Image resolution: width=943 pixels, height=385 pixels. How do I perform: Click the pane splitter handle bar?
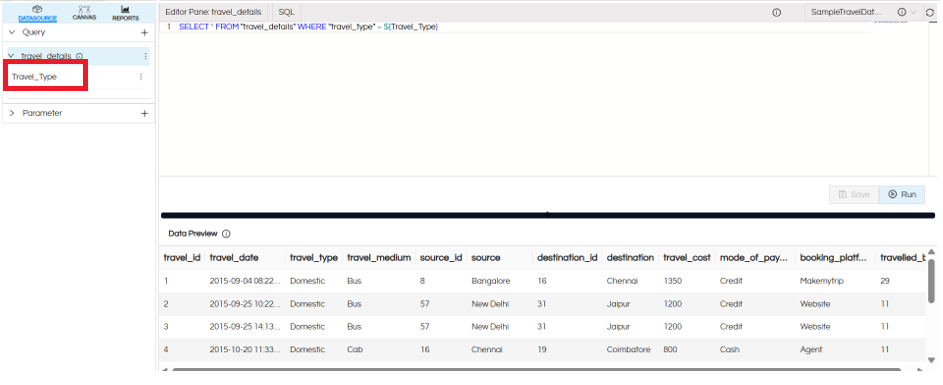pyautogui.click(x=547, y=215)
